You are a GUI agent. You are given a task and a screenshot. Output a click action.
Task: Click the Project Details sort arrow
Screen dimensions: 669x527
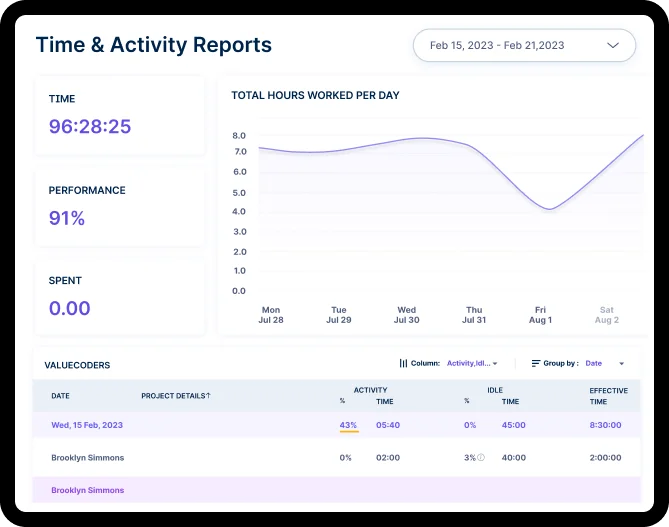tap(208, 396)
